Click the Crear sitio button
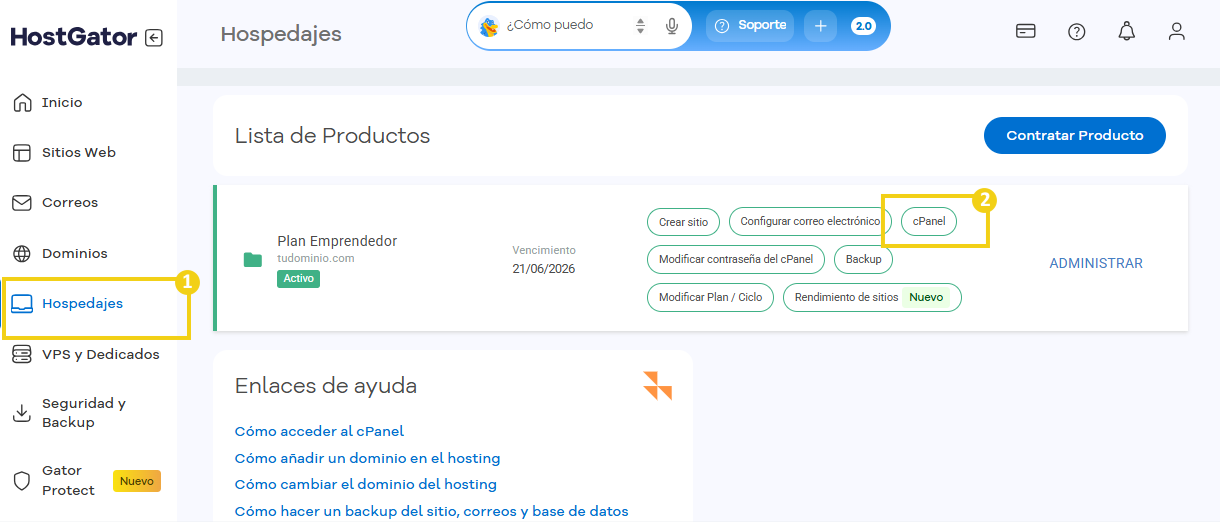This screenshot has height=522, width=1220. coord(683,222)
